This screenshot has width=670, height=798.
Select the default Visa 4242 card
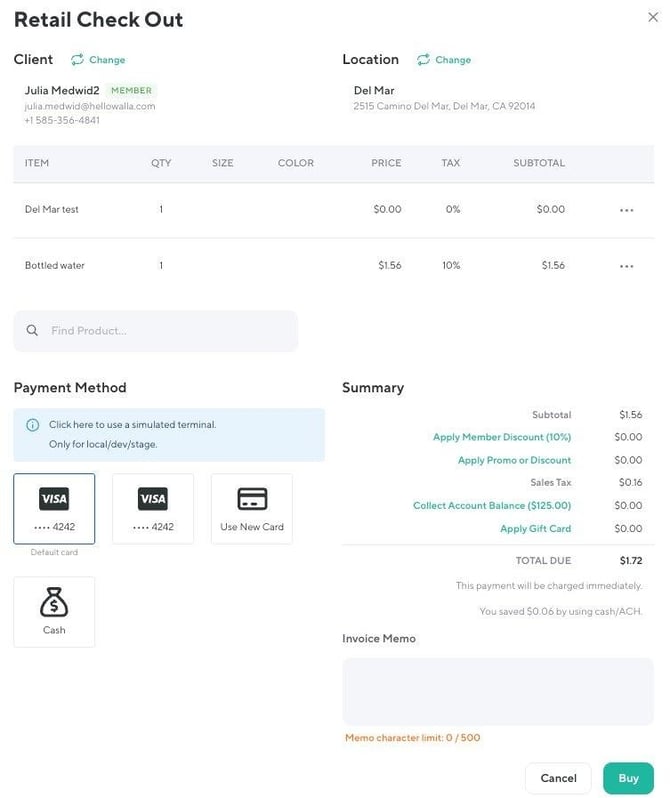[x=54, y=508]
